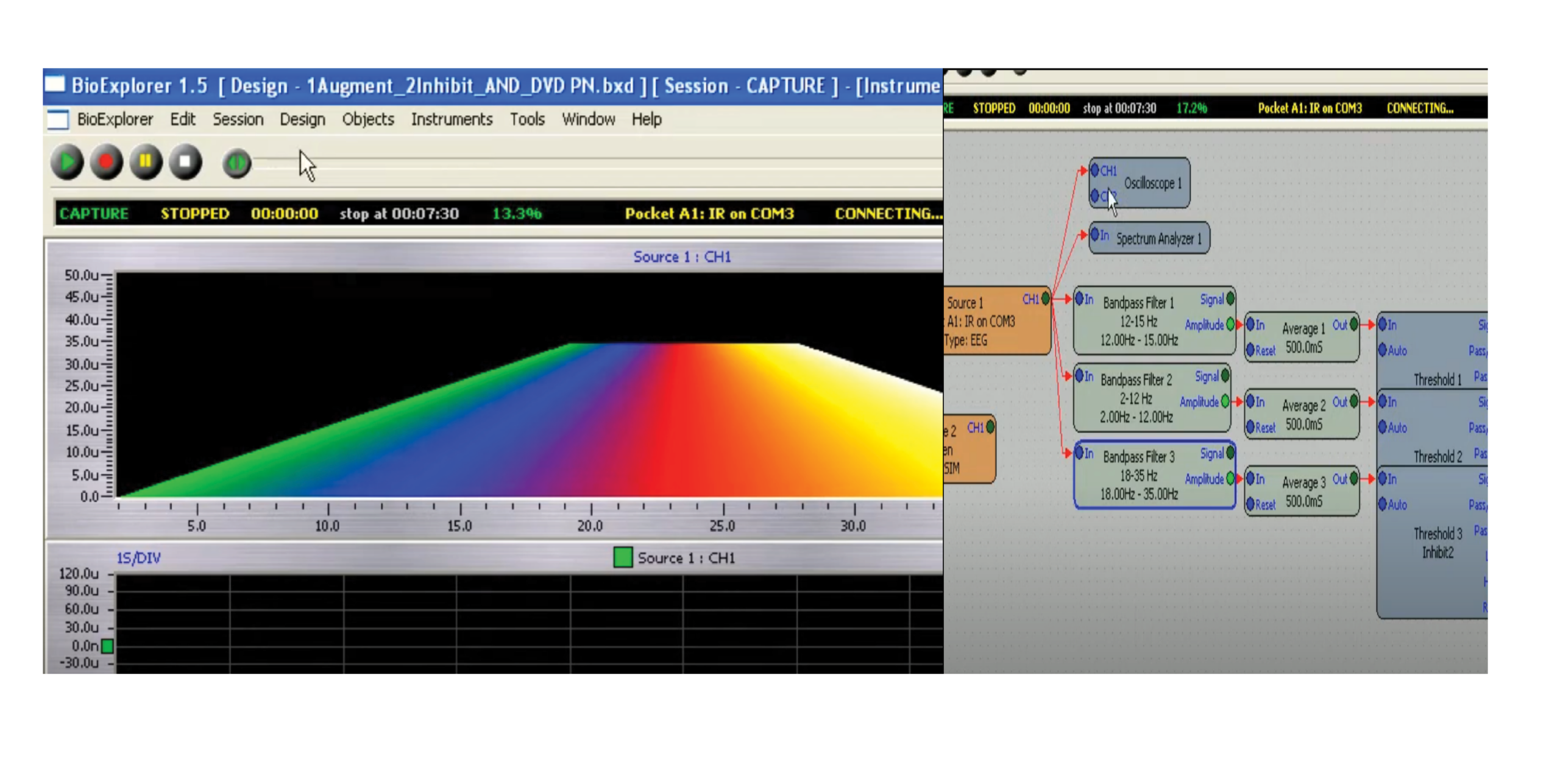Select the Oscilloscope 1 node
Viewport: 1560px width, 784px height.
click(x=1152, y=183)
